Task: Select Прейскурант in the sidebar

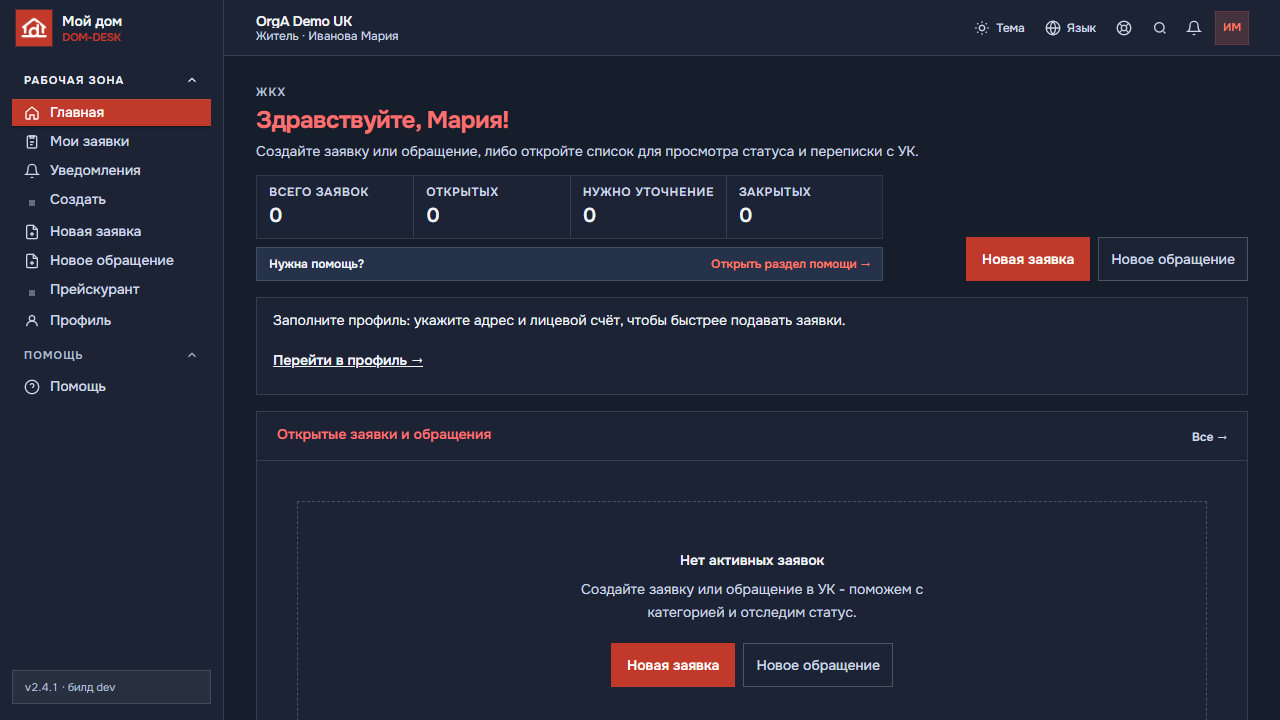Action: 111,290
